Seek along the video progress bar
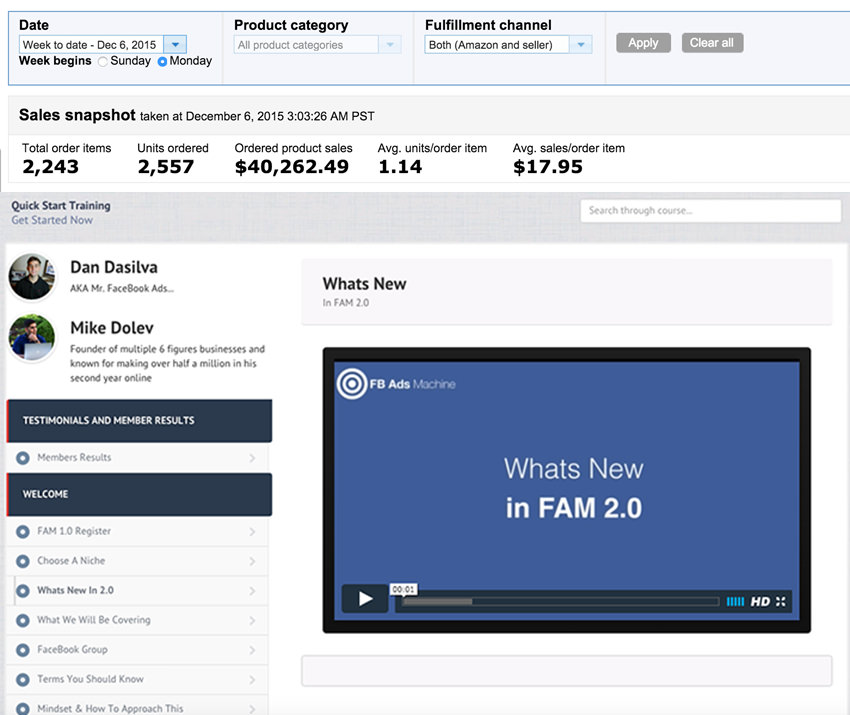The height and width of the screenshot is (715, 850). pyautogui.click(x=561, y=602)
